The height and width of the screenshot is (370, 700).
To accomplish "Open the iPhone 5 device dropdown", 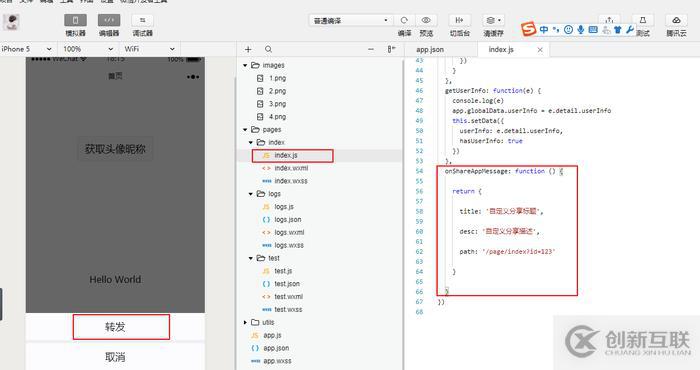I will point(27,49).
